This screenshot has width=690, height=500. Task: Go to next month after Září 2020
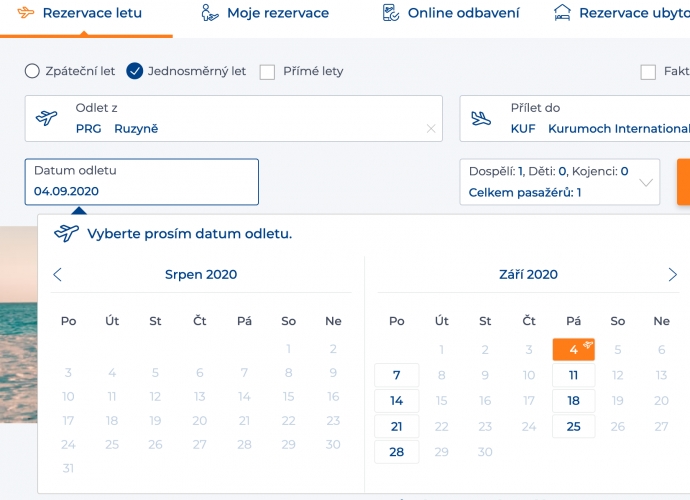coord(672,275)
